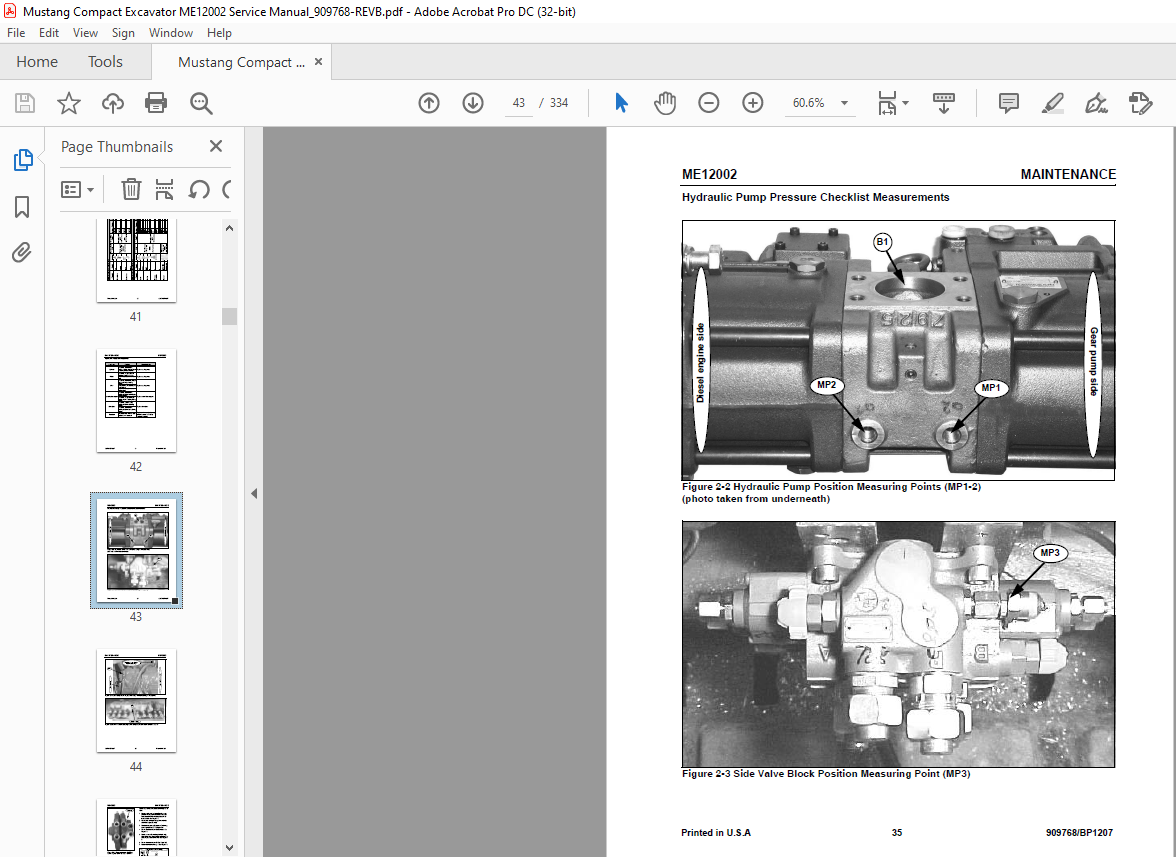Print the document with printer icon
1176x857 pixels.
[156, 103]
